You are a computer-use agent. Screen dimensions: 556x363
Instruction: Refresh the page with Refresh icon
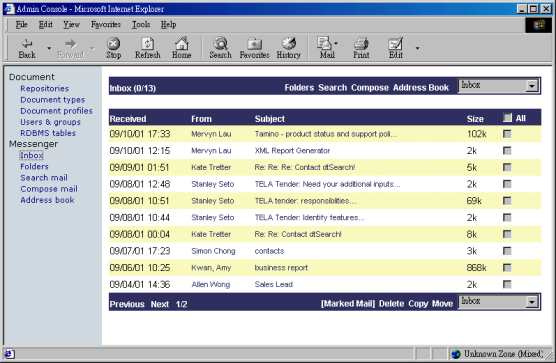148,48
